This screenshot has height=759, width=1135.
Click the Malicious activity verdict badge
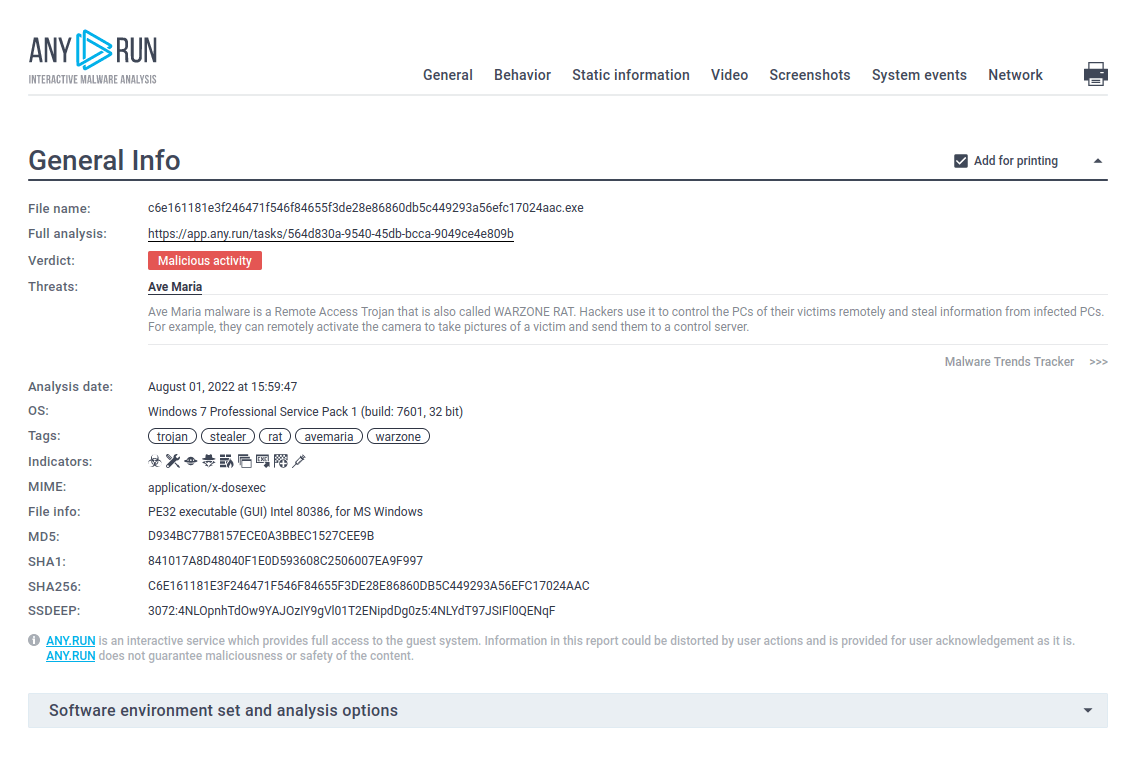click(205, 261)
